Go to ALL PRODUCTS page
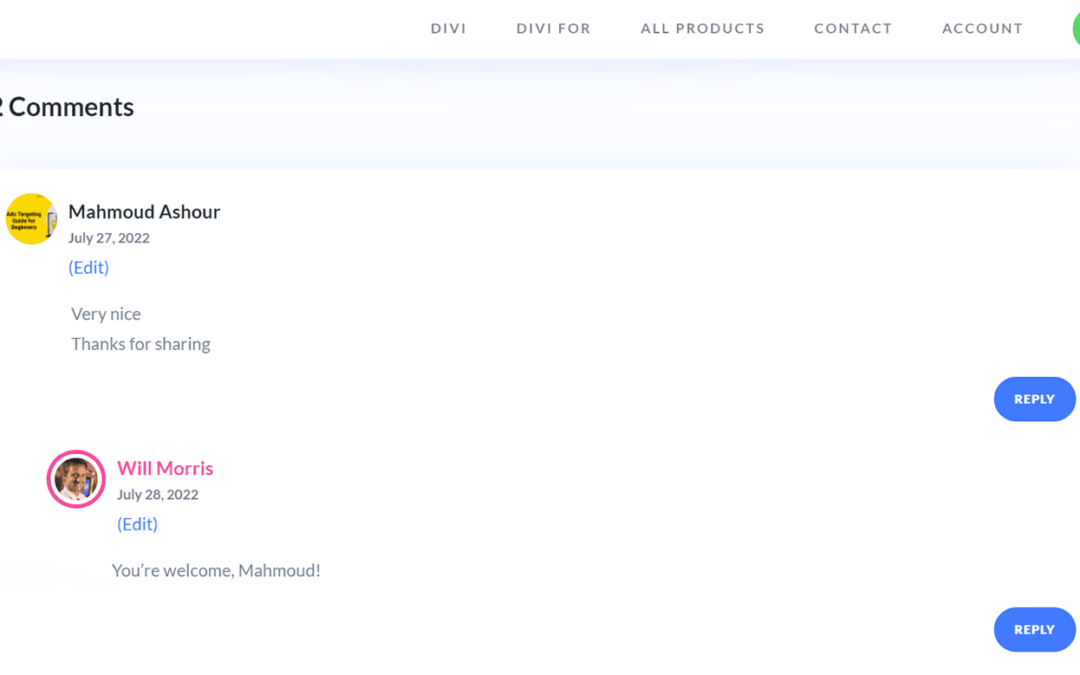 tap(702, 29)
